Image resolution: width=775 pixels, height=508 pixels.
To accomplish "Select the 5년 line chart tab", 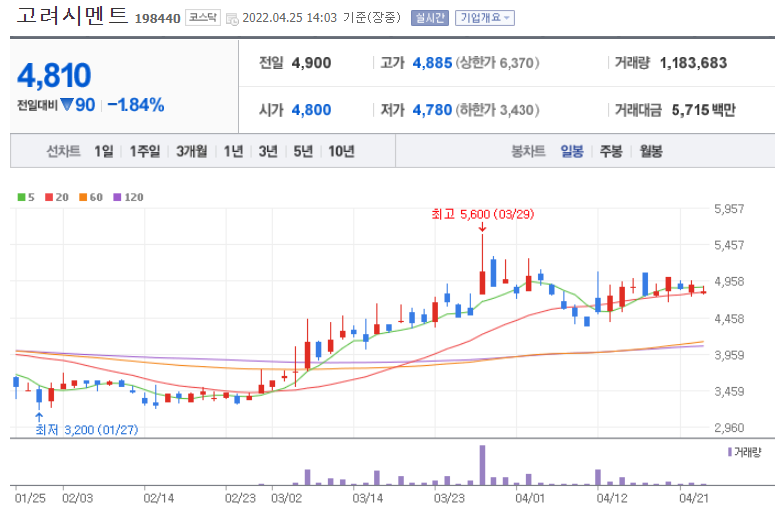I will click(303, 151).
